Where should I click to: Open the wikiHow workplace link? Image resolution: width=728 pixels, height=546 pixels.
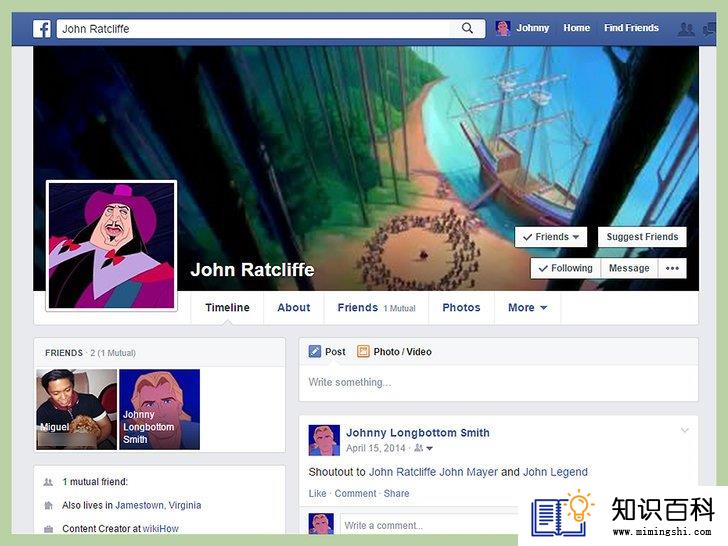pyautogui.click(x=160, y=529)
